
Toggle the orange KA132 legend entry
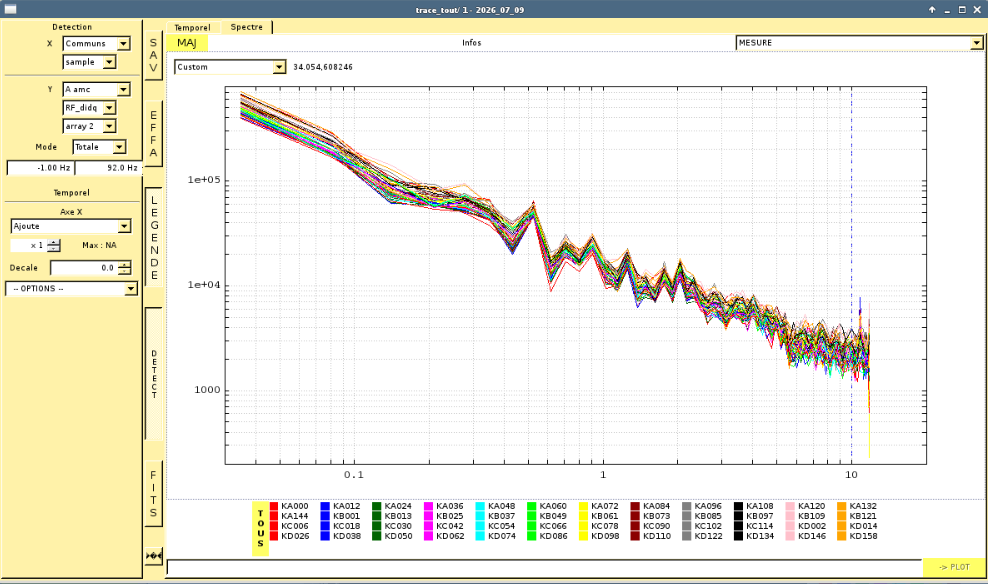coord(856,506)
